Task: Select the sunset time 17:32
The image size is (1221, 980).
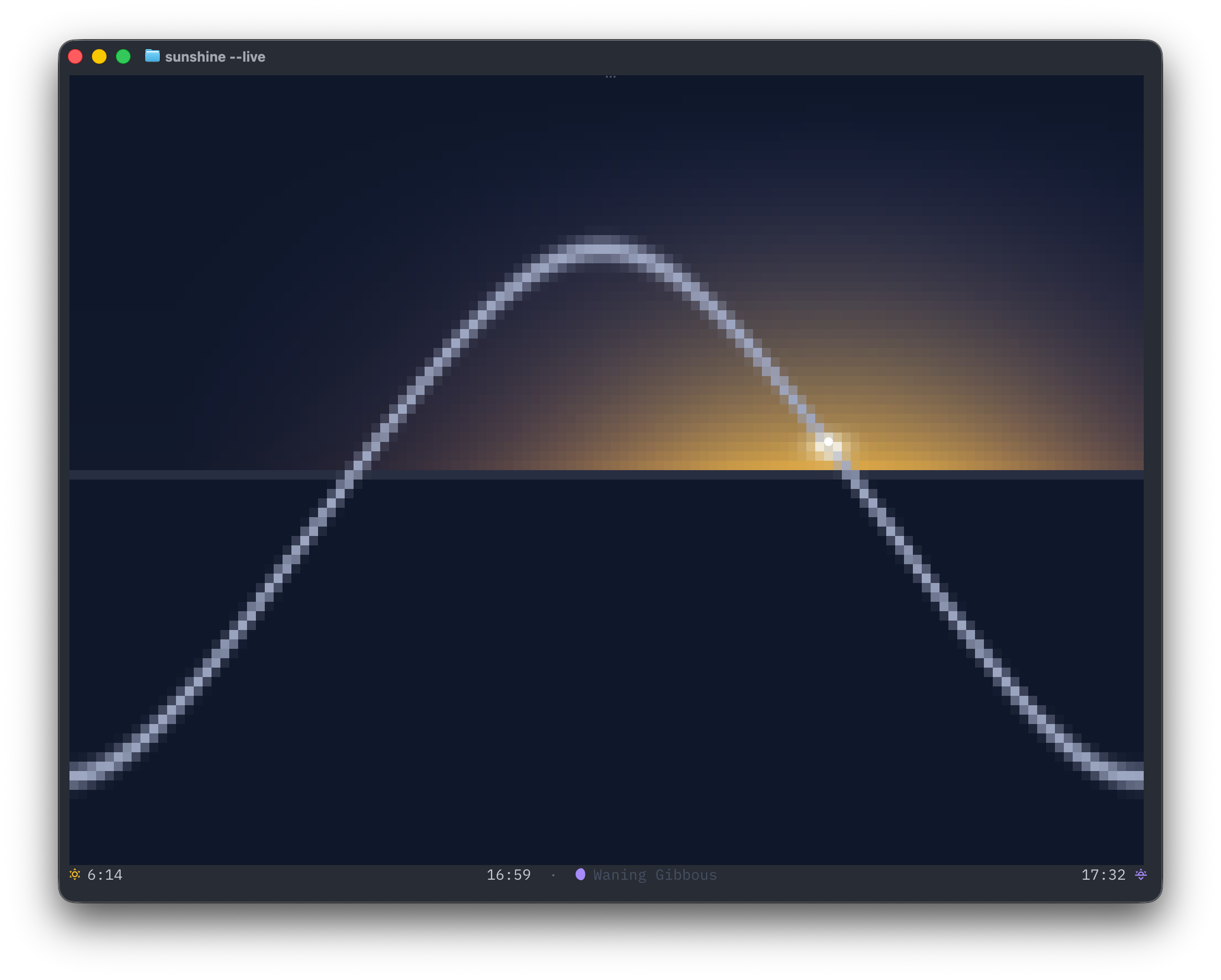Action: [x=1103, y=874]
